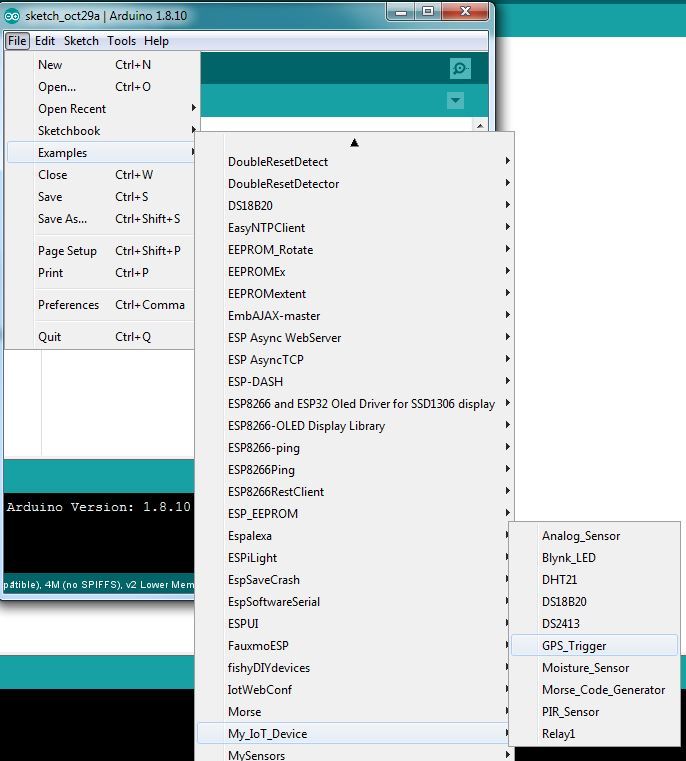Image resolution: width=686 pixels, height=761 pixels.
Task: Expand Open Recent submenu
Action: [x=100, y=109]
